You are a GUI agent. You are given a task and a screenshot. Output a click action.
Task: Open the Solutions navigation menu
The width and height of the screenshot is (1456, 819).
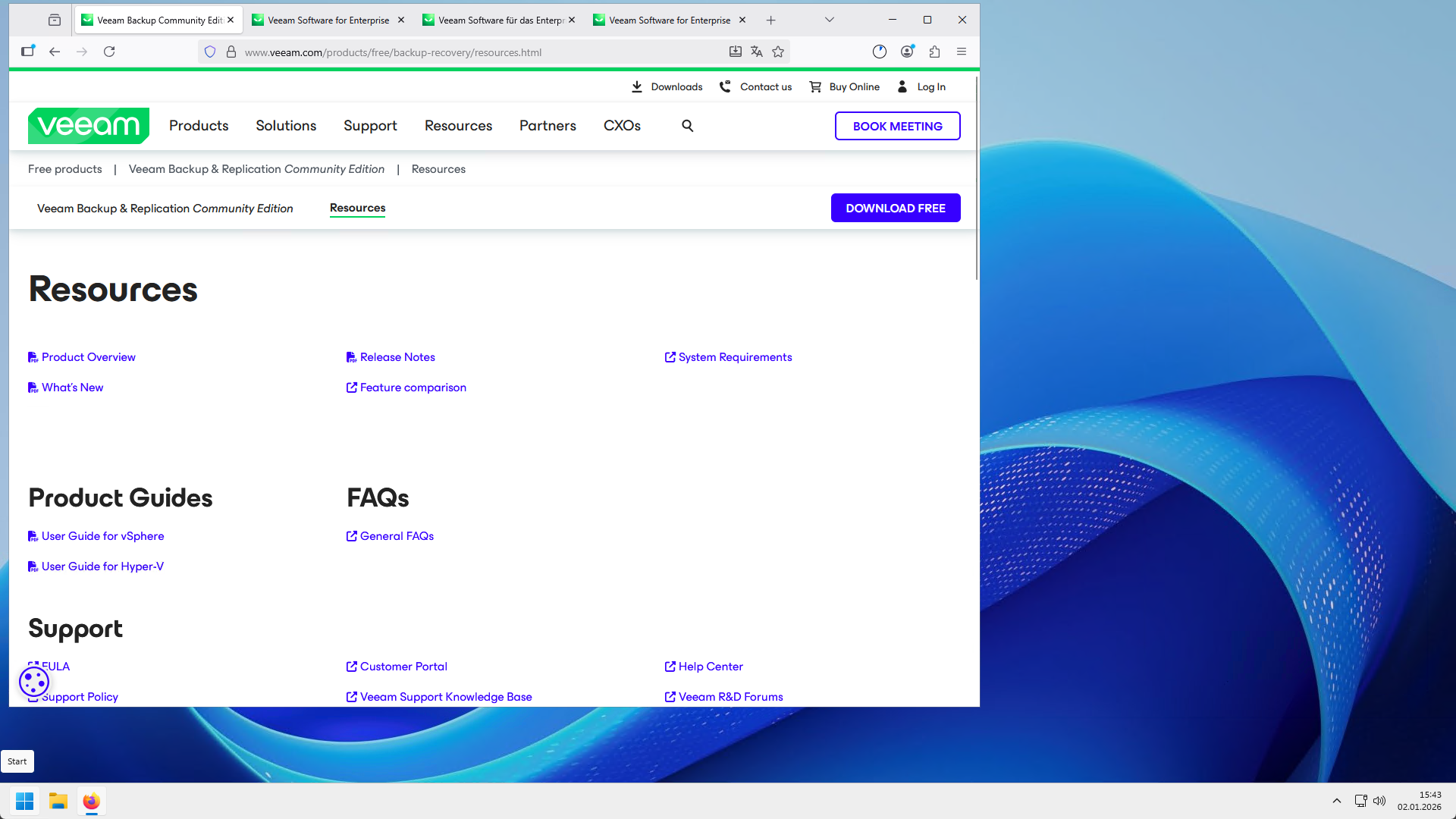286,126
